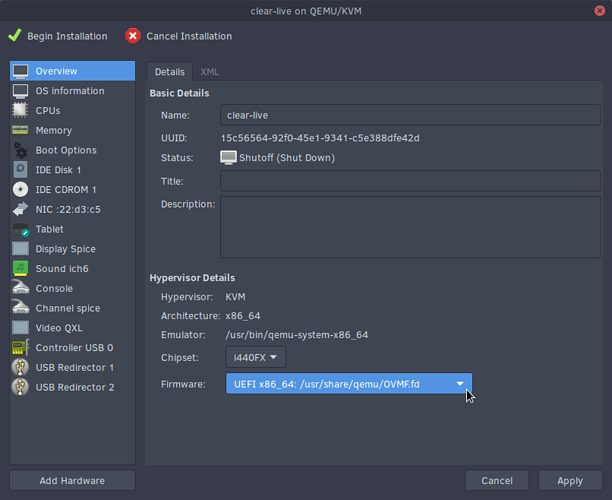Click the Apply button

point(570,480)
